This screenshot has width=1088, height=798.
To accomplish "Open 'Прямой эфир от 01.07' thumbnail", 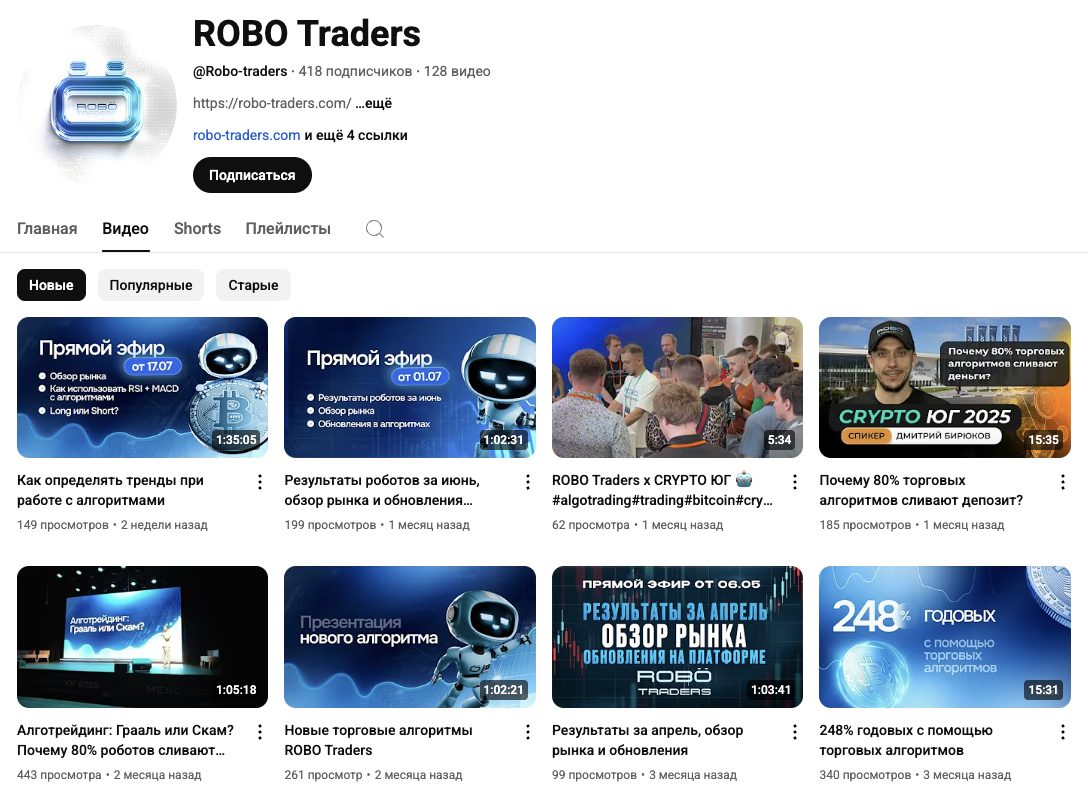I will click(409, 387).
